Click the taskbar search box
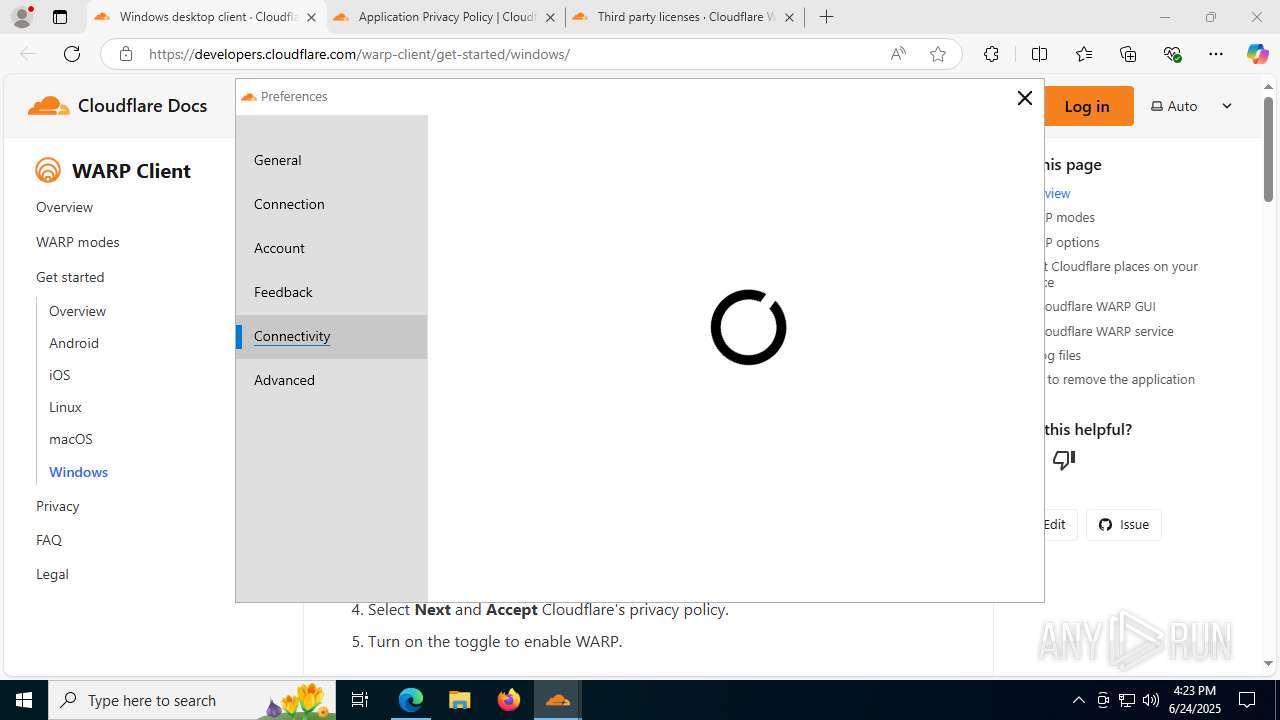The width and height of the screenshot is (1280, 720). coord(193,700)
